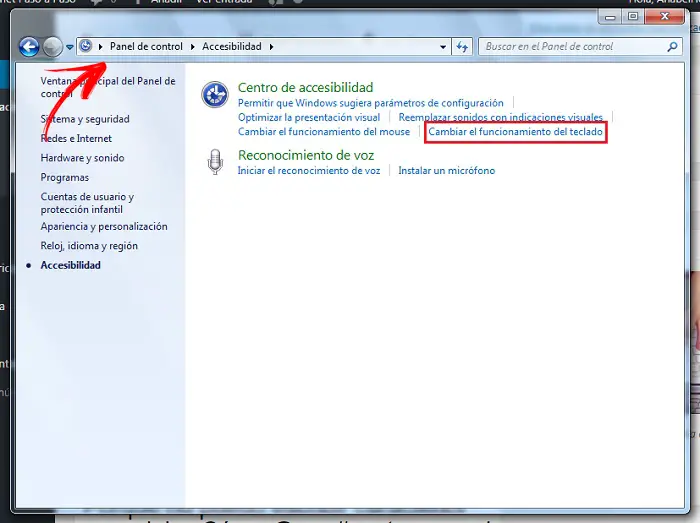The width and height of the screenshot is (700, 523).
Task: Expand the arrow after Accesibilidad breadcrumb
Action: pos(271,46)
